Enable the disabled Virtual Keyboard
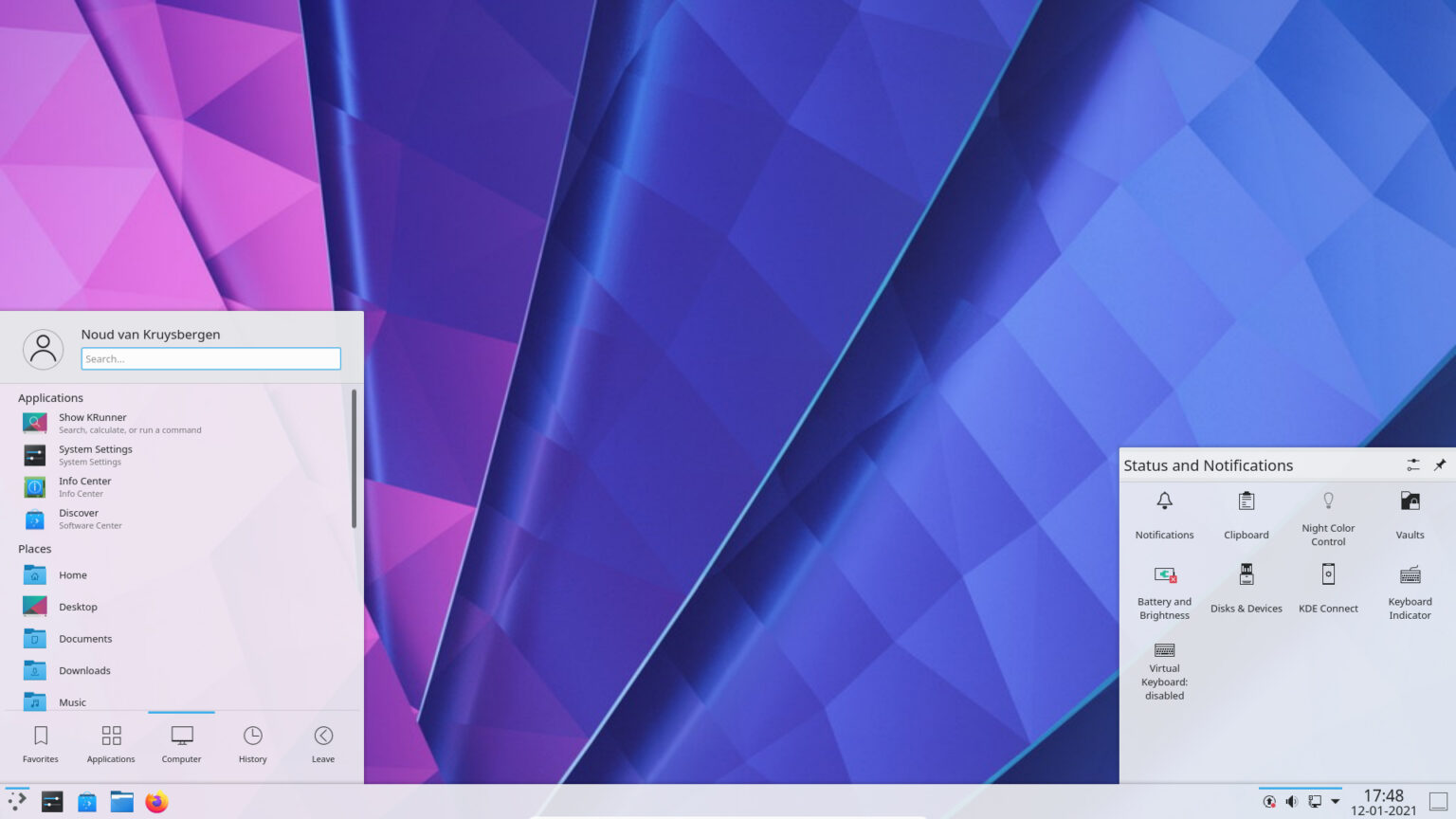Screen dimensions: 1456x819 click(x=1164, y=668)
